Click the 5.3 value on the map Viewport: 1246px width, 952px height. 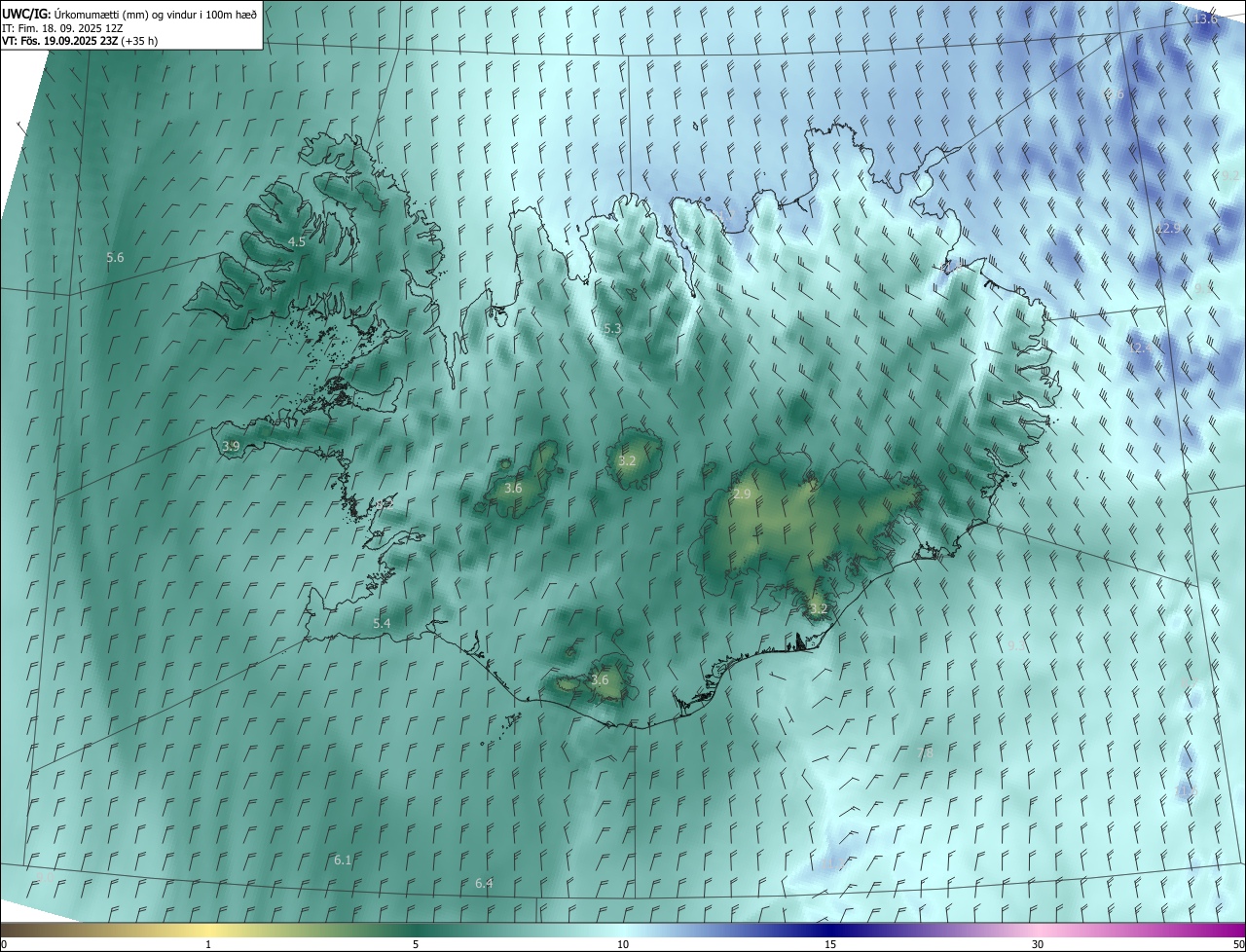click(612, 329)
